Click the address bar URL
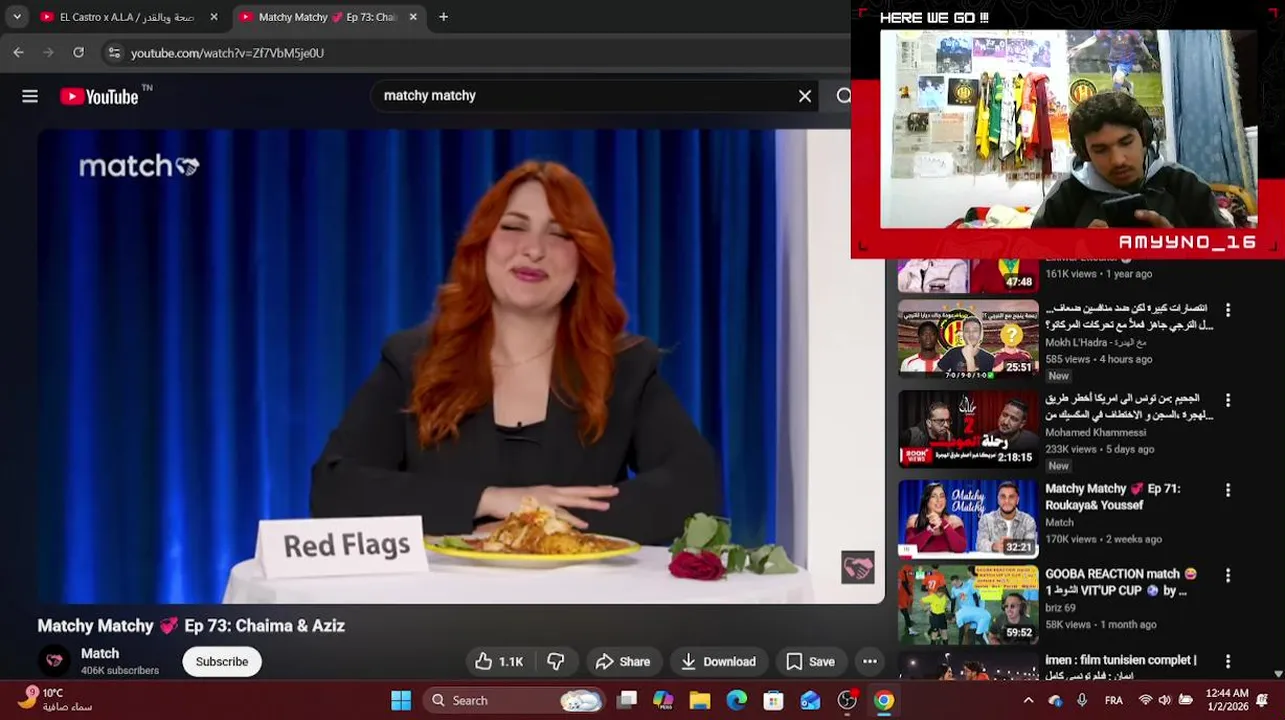Viewport: 1285px width, 720px height. click(228, 53)
